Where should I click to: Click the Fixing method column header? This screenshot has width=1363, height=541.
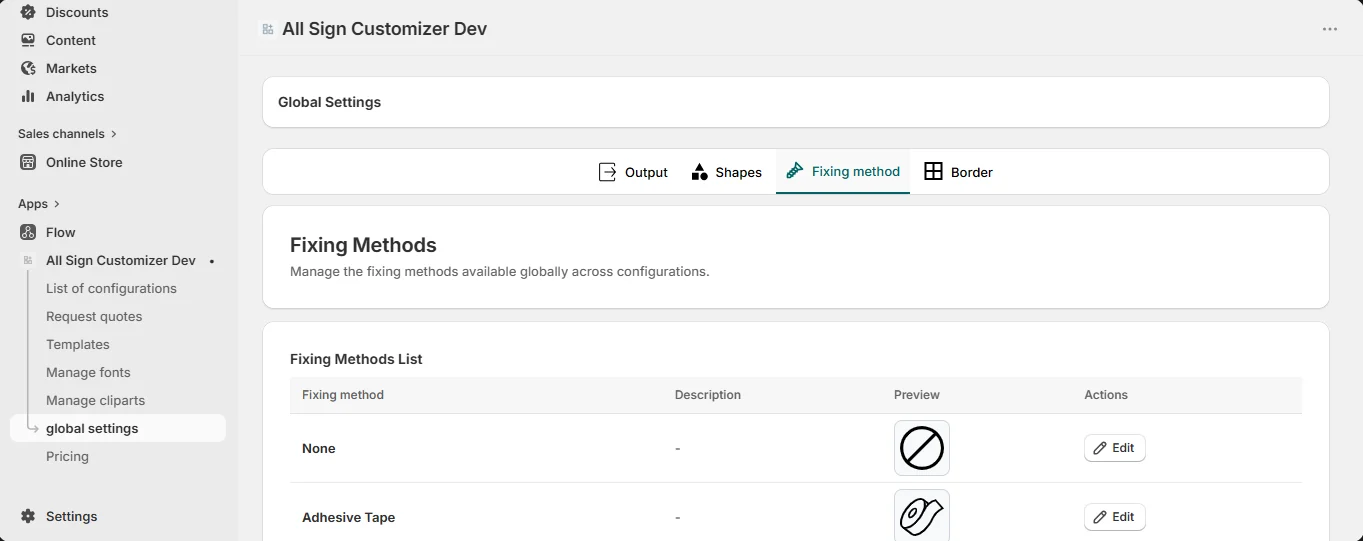pyautogui.click(x=343, y=395)
